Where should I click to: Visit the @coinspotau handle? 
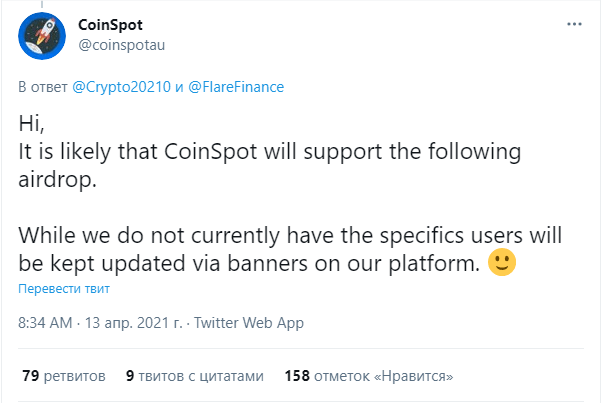tap(122, 45)
